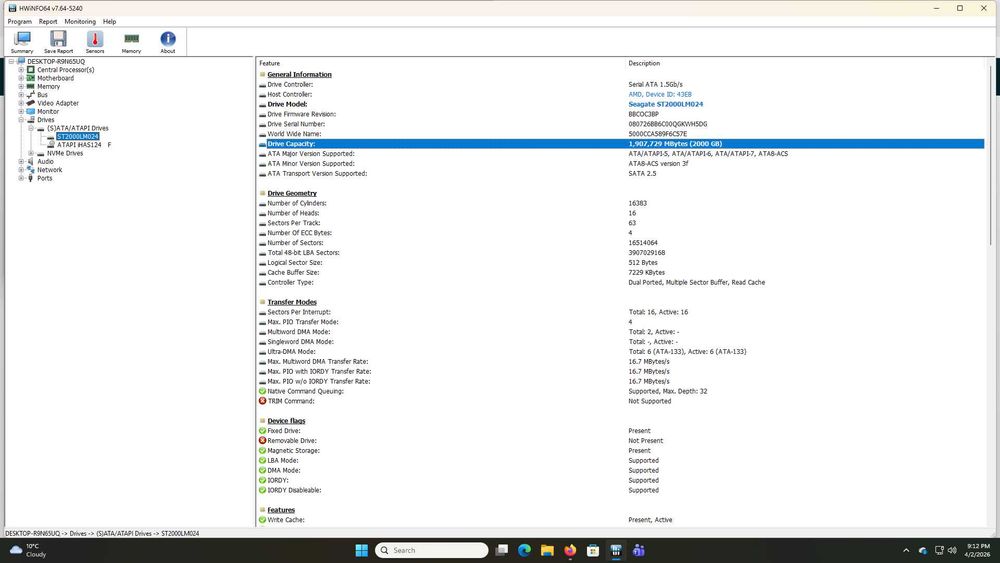Click the Seagate ST2000LM024 drive model link

point(665,104)
